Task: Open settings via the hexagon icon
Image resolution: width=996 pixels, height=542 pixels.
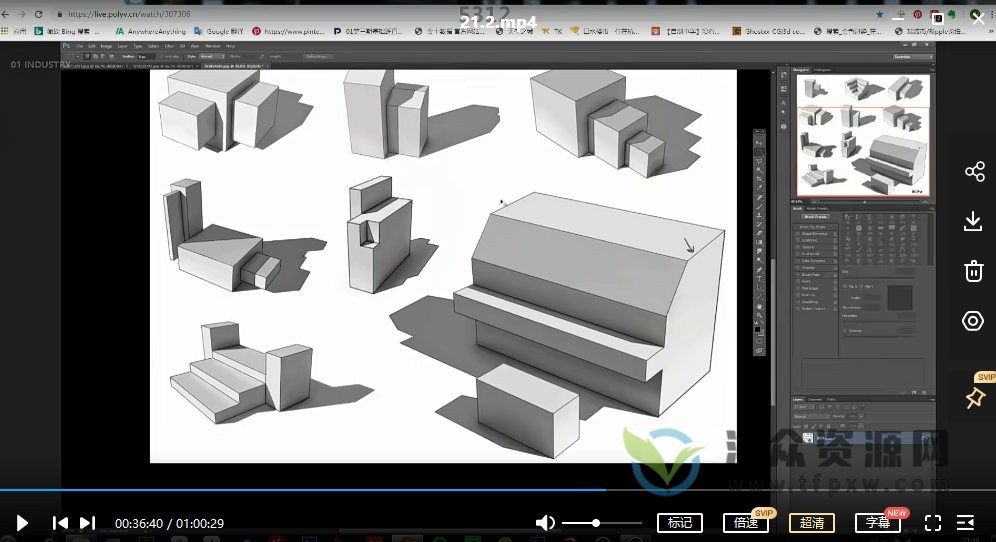Action: tap(974, 320)
